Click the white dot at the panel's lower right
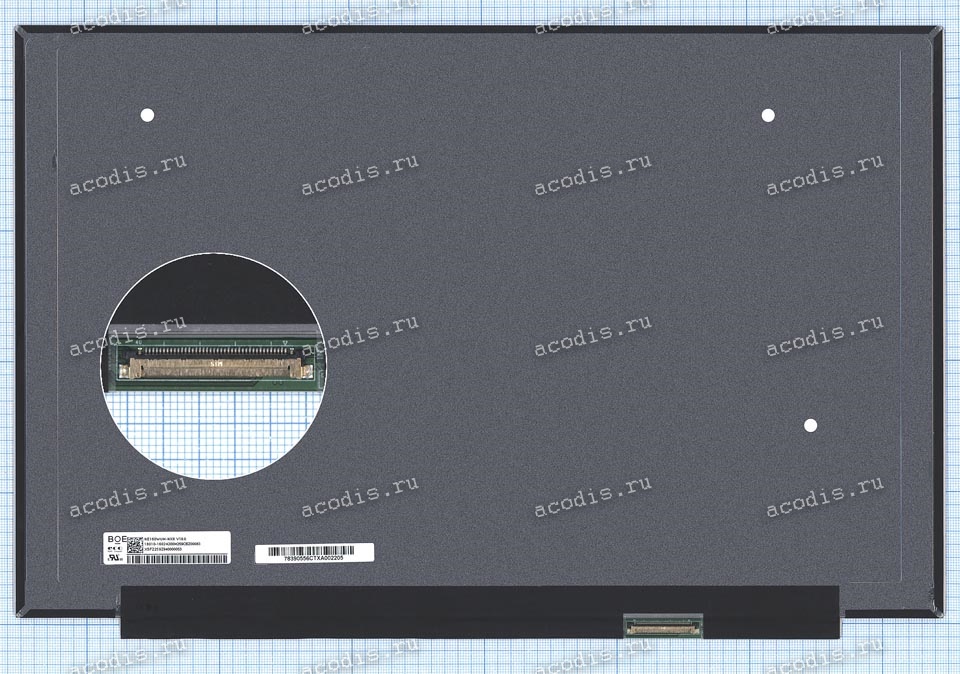This screenshot has width=960, height=674. (x=810, y=425)
